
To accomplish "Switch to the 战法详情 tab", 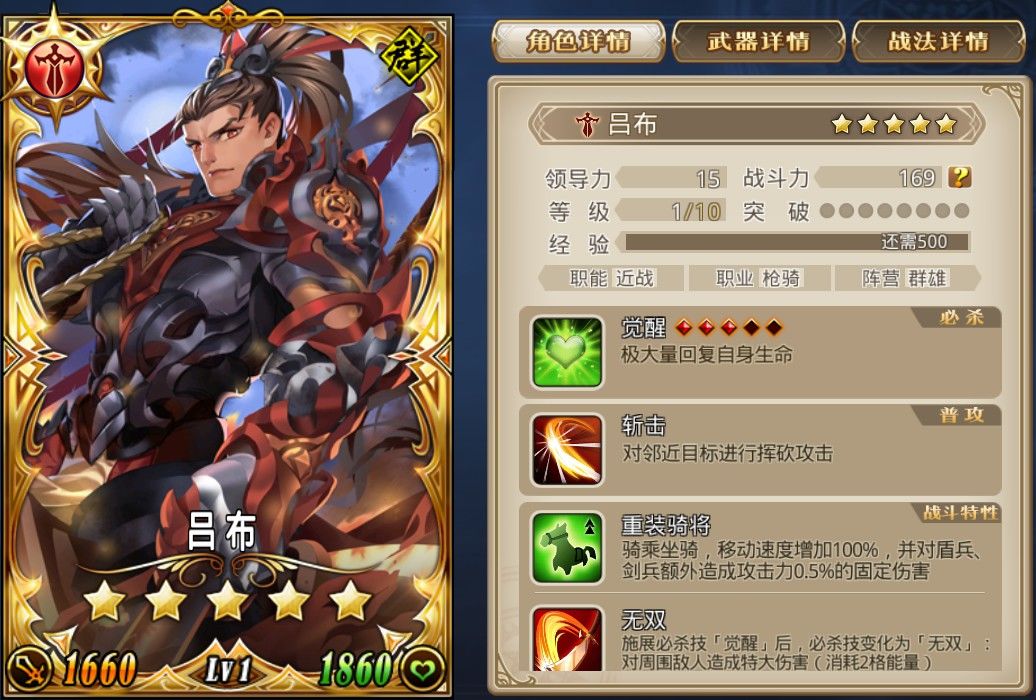I will point(939,41).
